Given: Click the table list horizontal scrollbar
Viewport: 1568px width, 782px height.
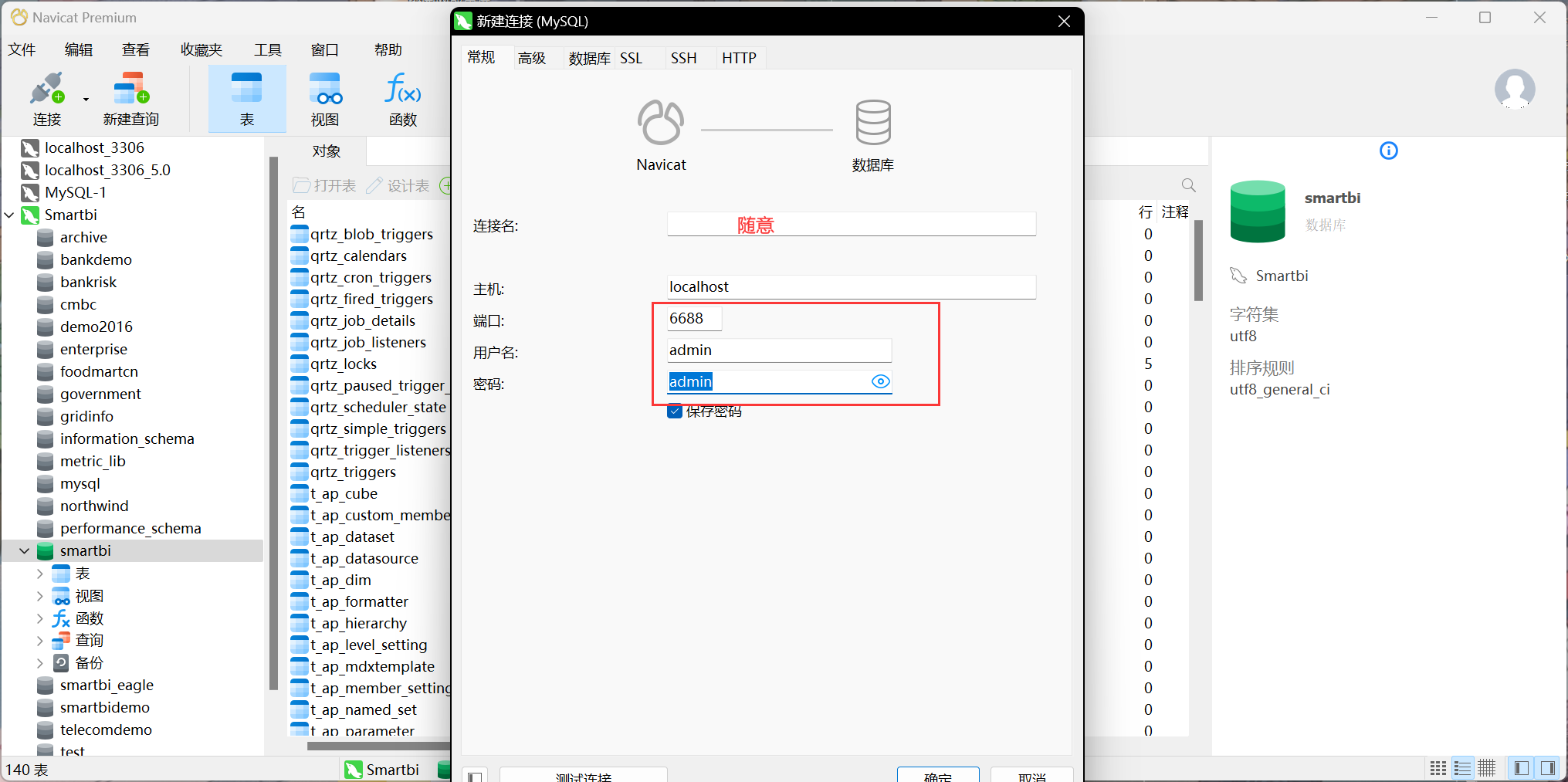Looking at the screenshot, I should coord(378,746).
